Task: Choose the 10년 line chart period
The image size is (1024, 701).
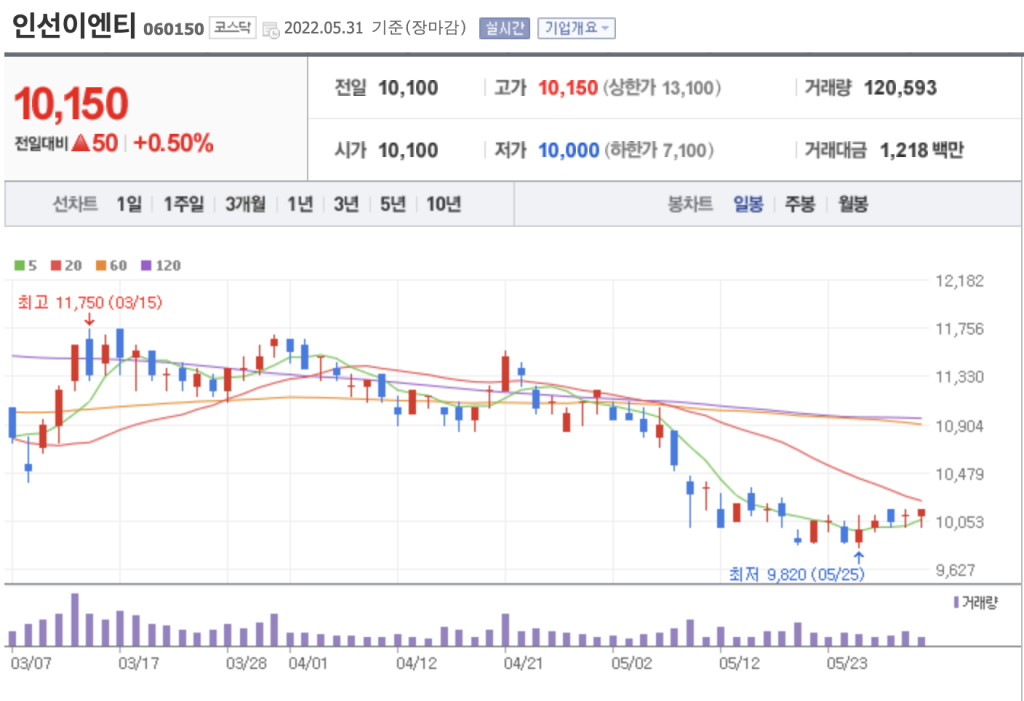Action: 443,204
